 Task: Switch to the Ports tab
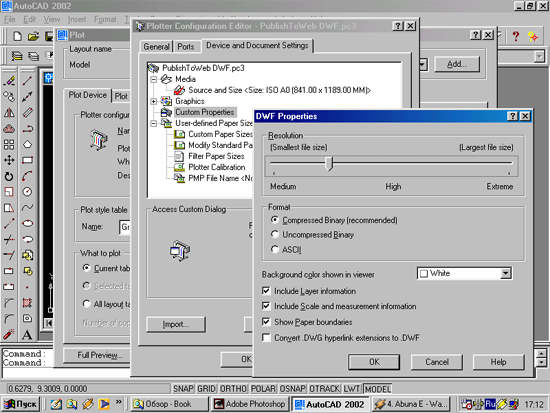click(186, 47)
